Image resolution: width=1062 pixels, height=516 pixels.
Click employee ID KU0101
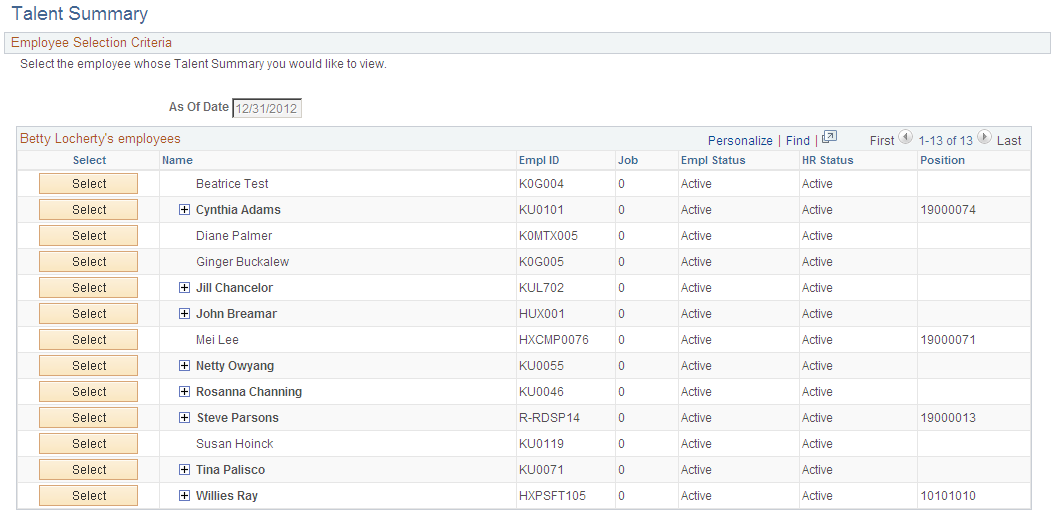pos(541,210)
